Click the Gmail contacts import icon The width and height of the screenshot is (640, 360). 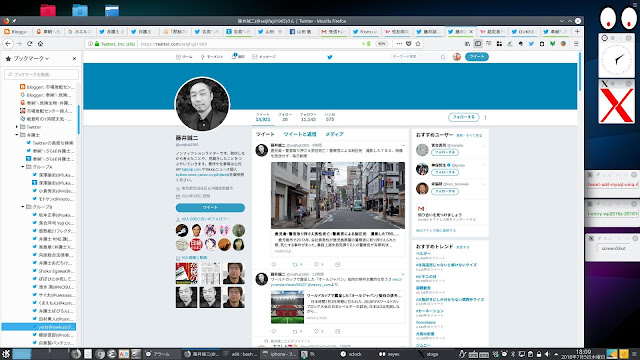coord(421,209)
